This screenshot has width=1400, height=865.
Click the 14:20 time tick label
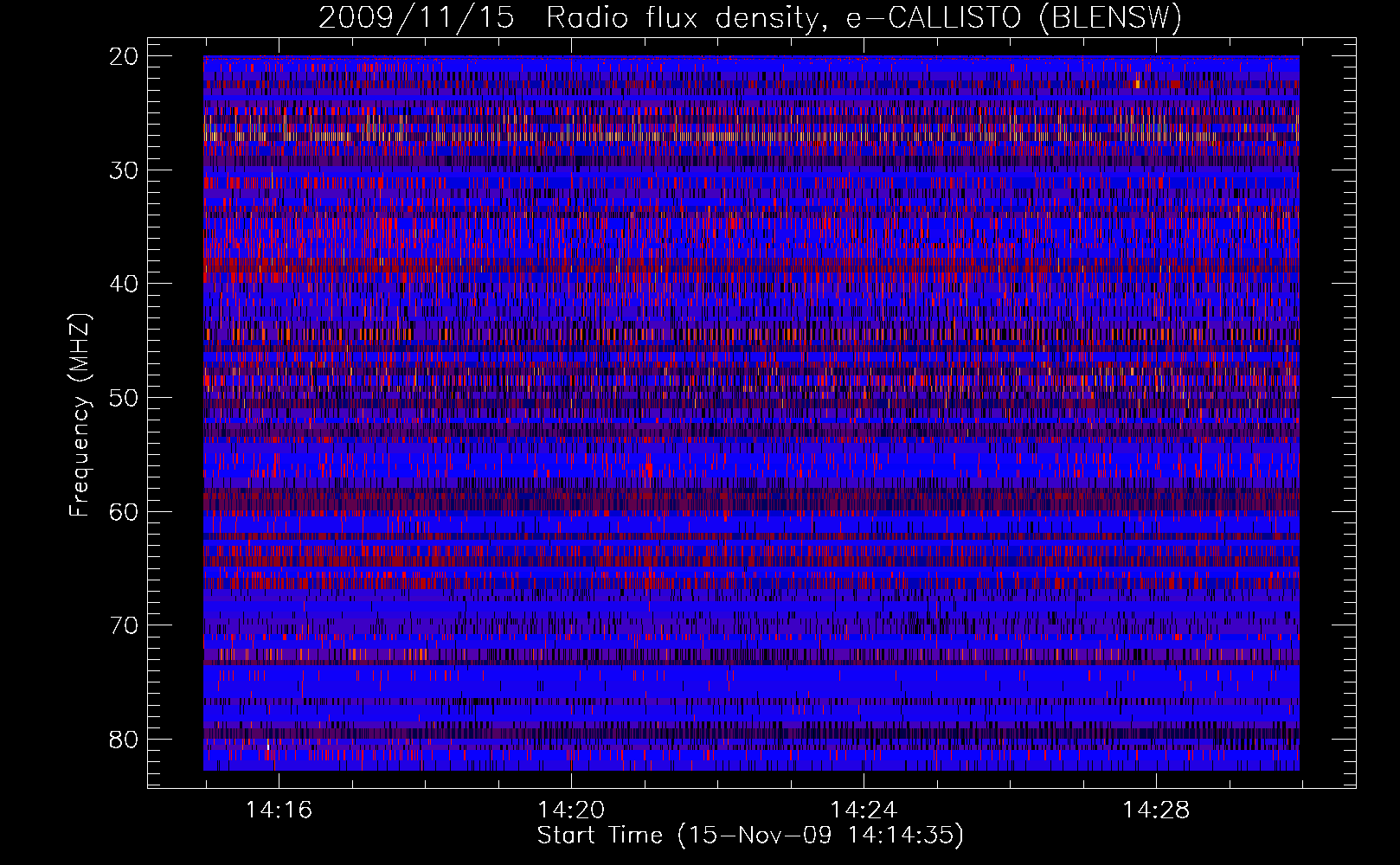pos(571,811)
